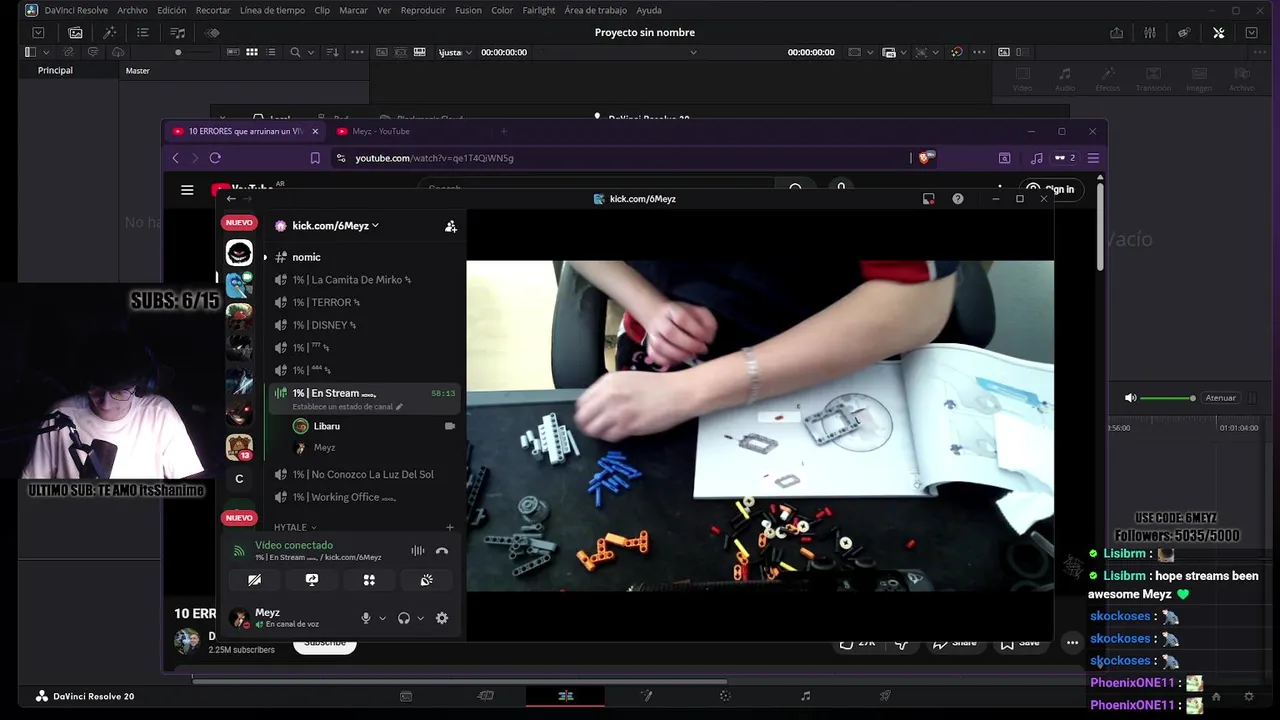1280x720 pixels.
Task: Open the Edit Index list icon in DaVinci
Action: [x=143, y=32]
